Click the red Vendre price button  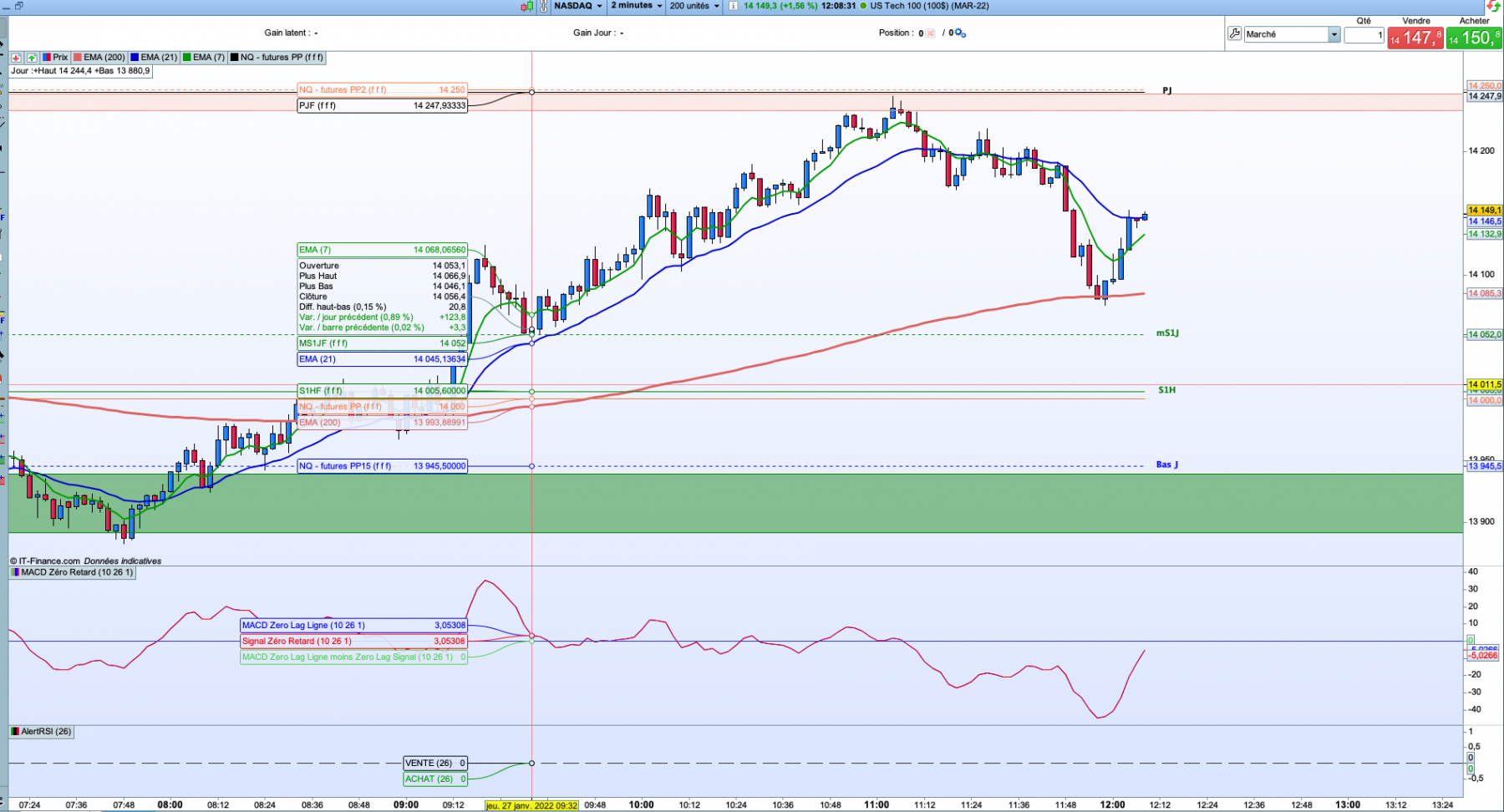tap(1415, 38)
